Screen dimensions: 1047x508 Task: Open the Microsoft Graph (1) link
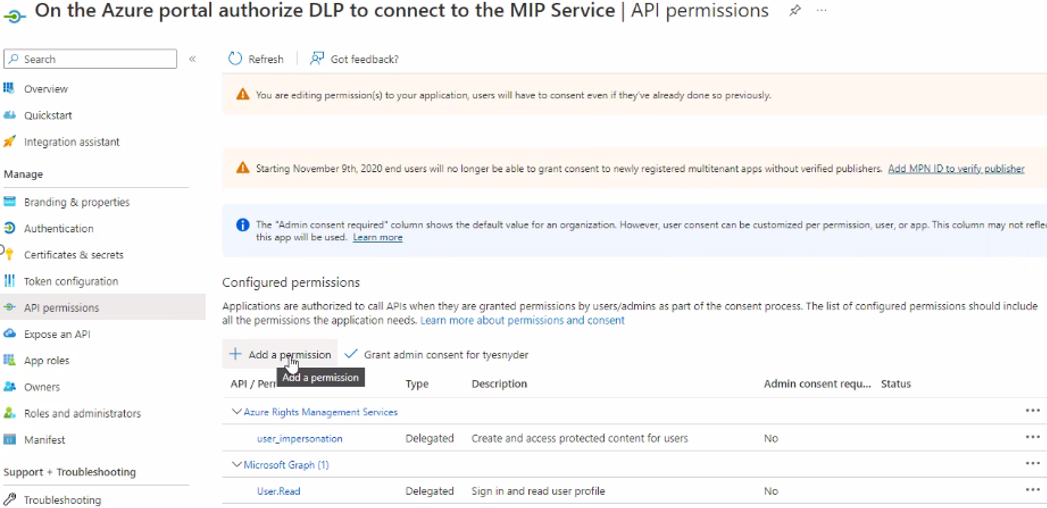coord(286,465)
